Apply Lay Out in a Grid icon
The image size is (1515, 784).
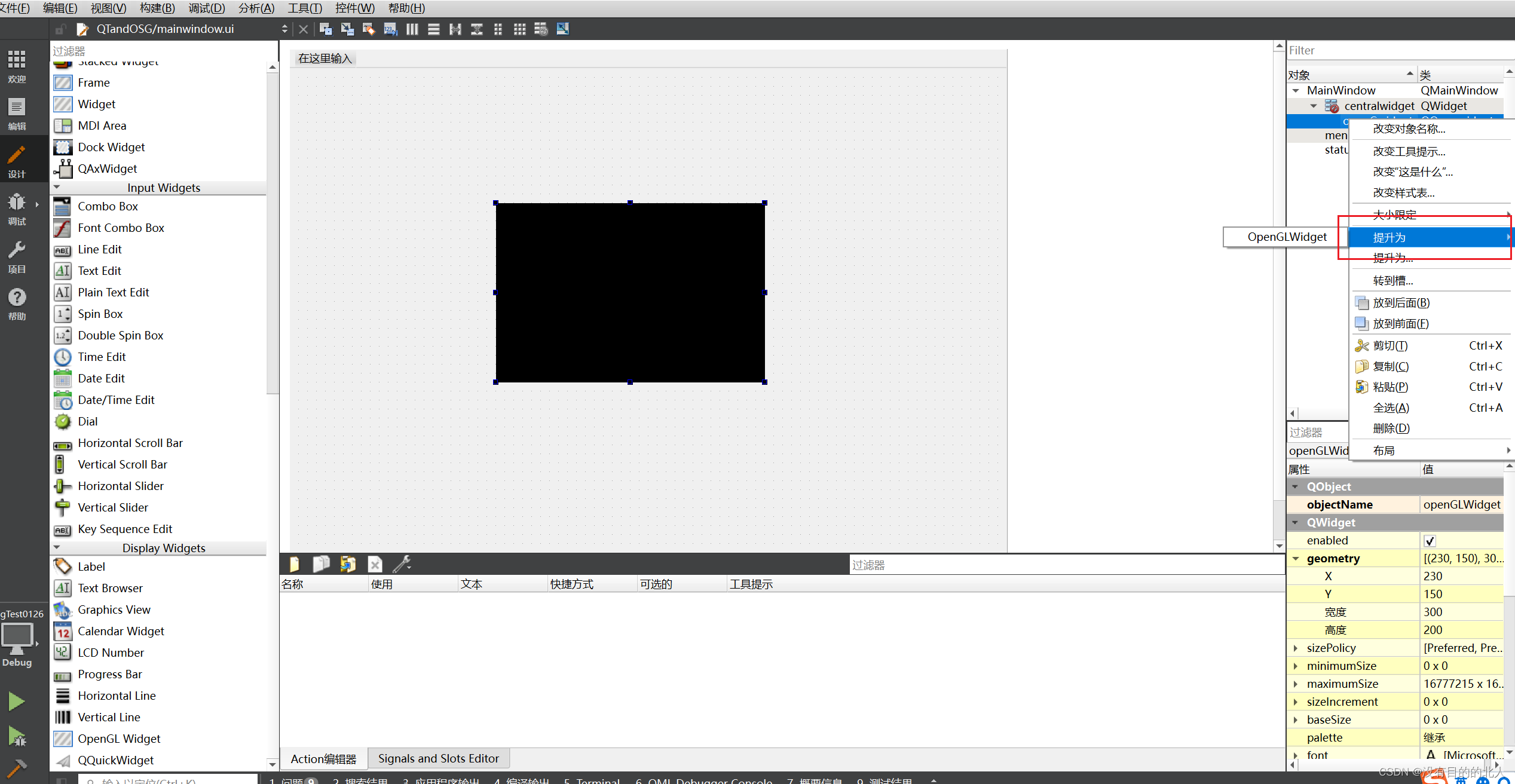(x=519, y=29)
